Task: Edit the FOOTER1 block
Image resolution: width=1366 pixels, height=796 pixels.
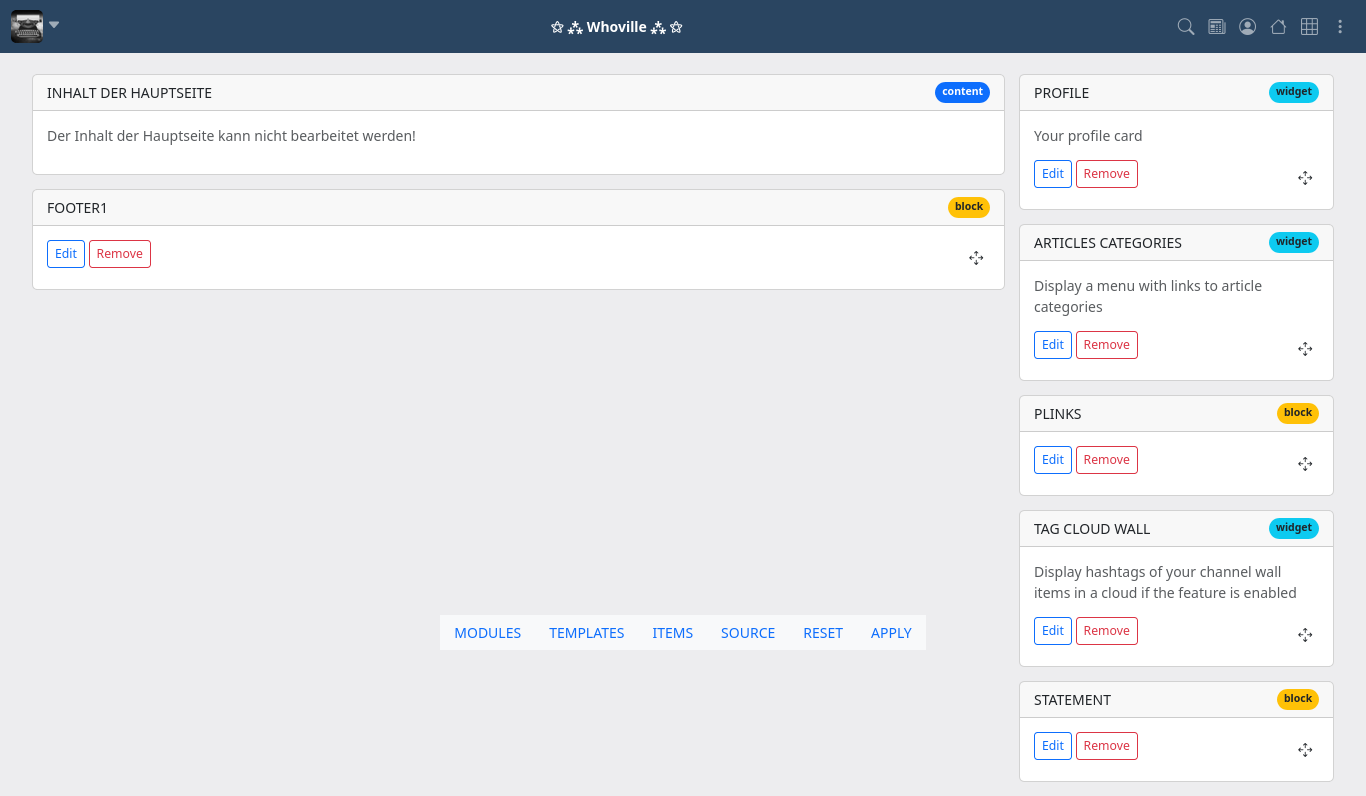Action: click(66, 254)
